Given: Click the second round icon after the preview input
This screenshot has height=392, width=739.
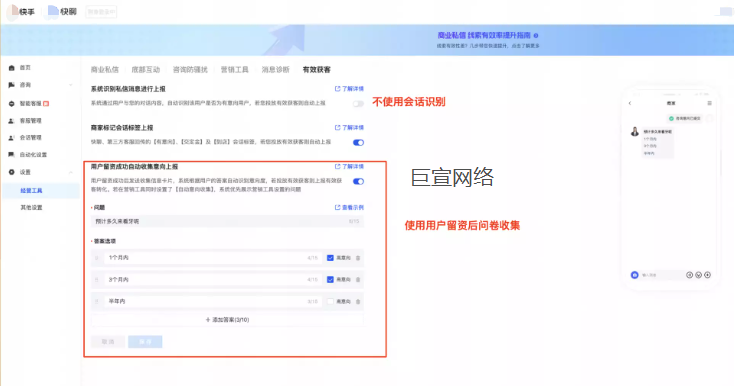Looking at the screenshot, I should (698, 275).
